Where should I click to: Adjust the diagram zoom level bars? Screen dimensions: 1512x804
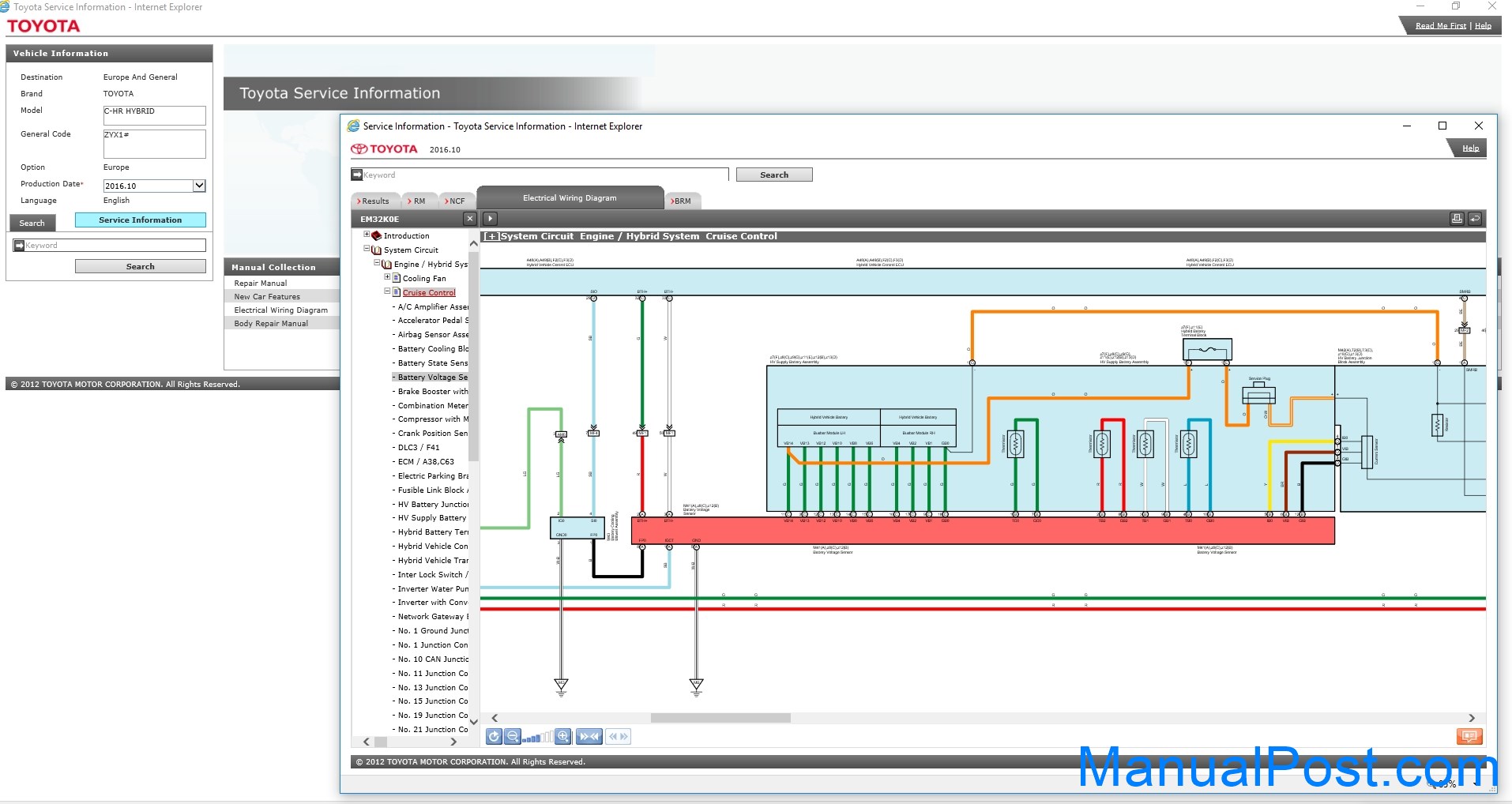click(537, 738)
